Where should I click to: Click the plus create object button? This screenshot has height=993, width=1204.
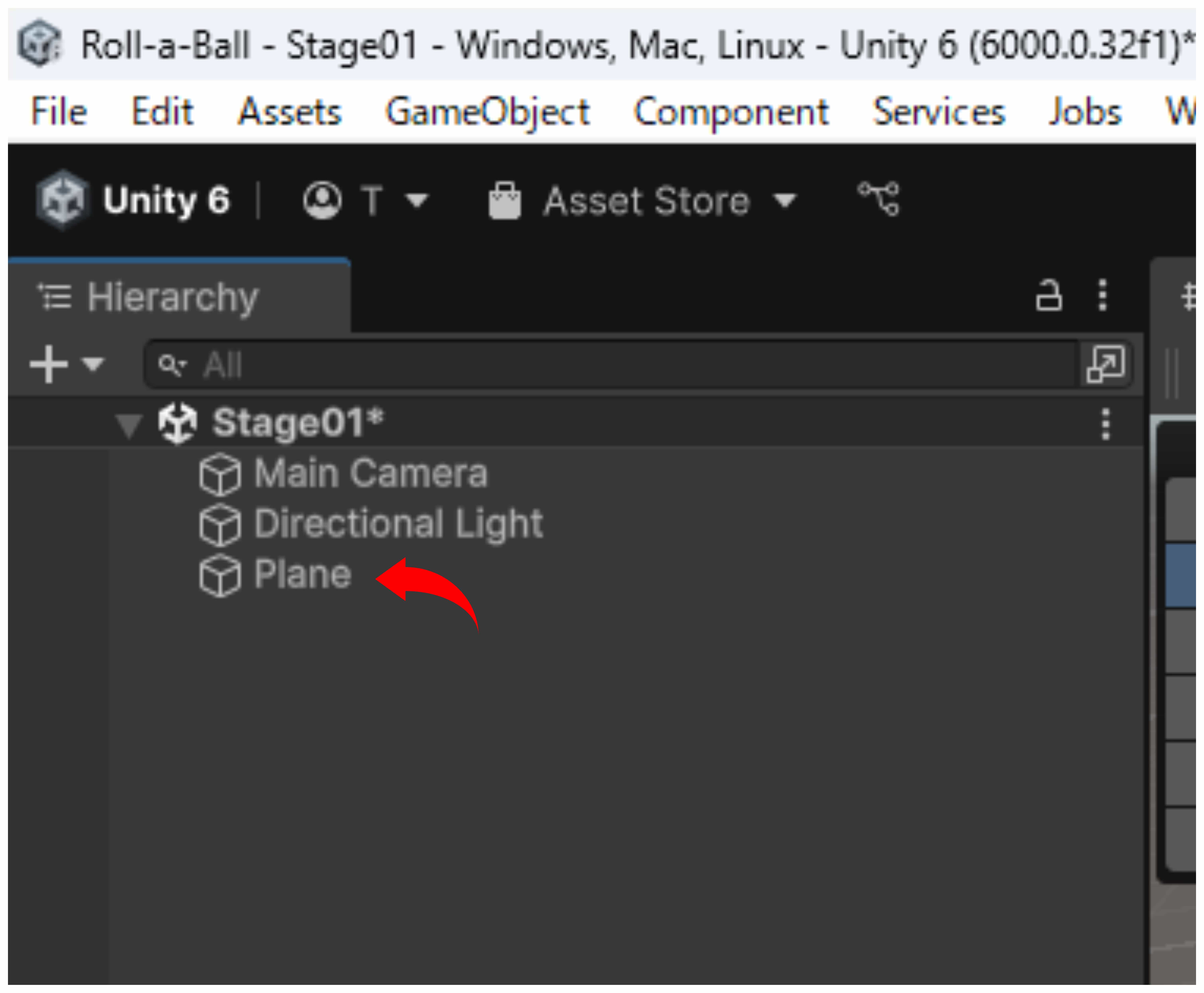tap(49, 364)
